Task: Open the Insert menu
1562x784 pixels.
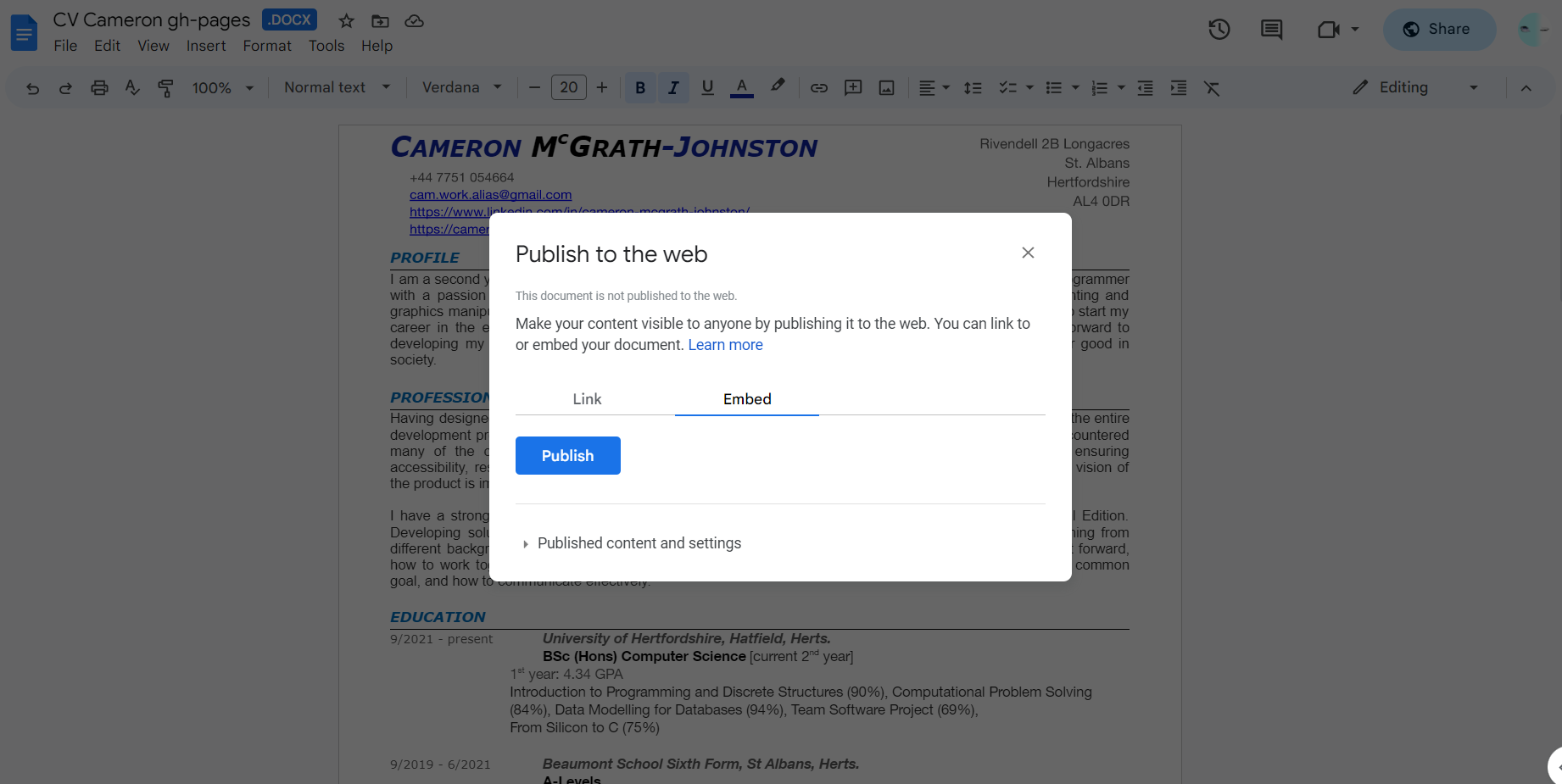Action: [206, 46]
